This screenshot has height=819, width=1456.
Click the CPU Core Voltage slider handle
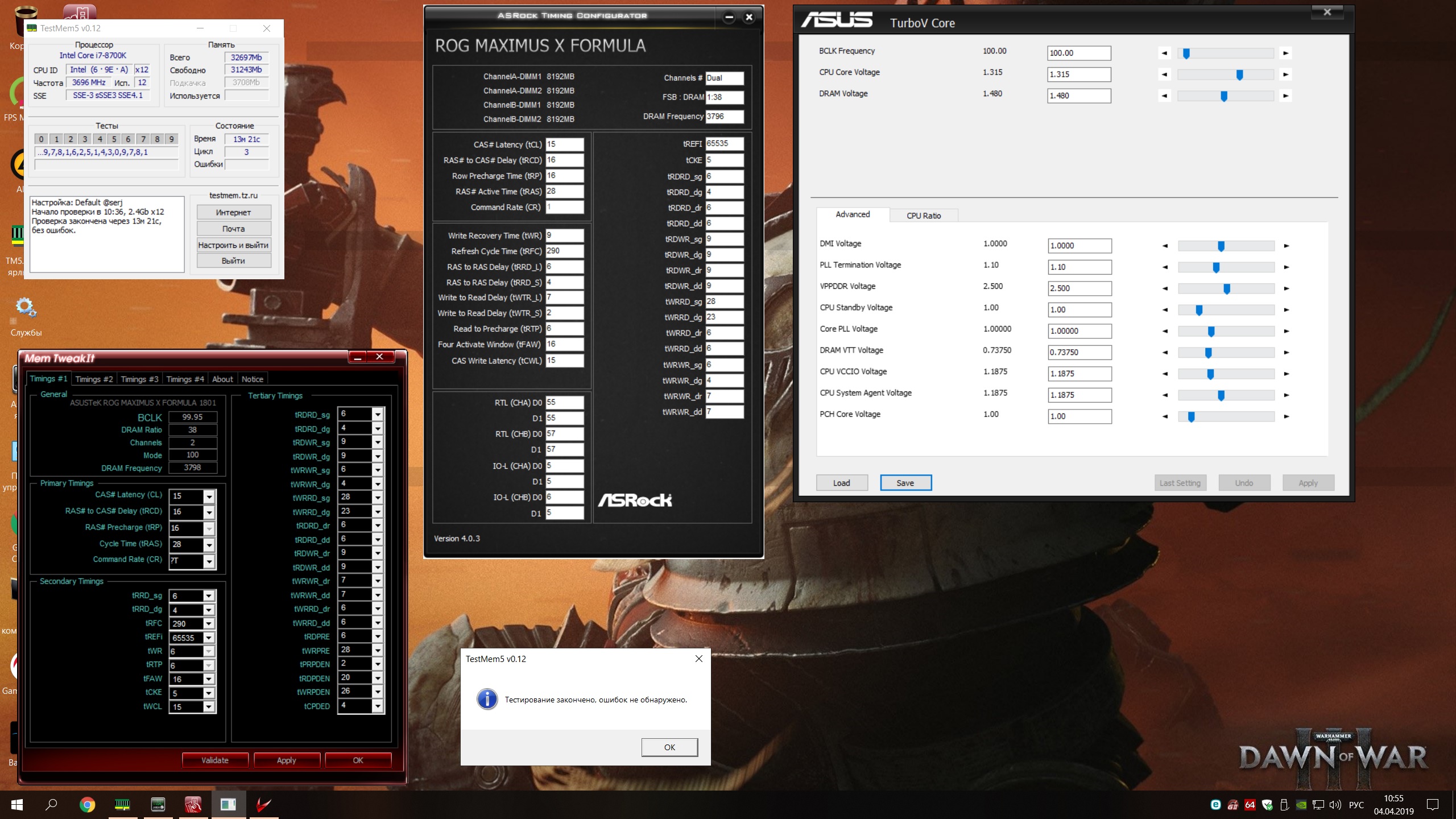click(1239, 75)
